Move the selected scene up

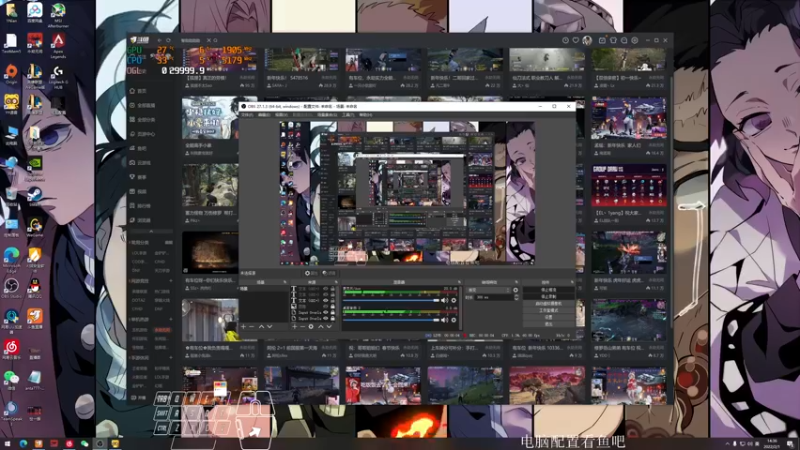point(261,327)
